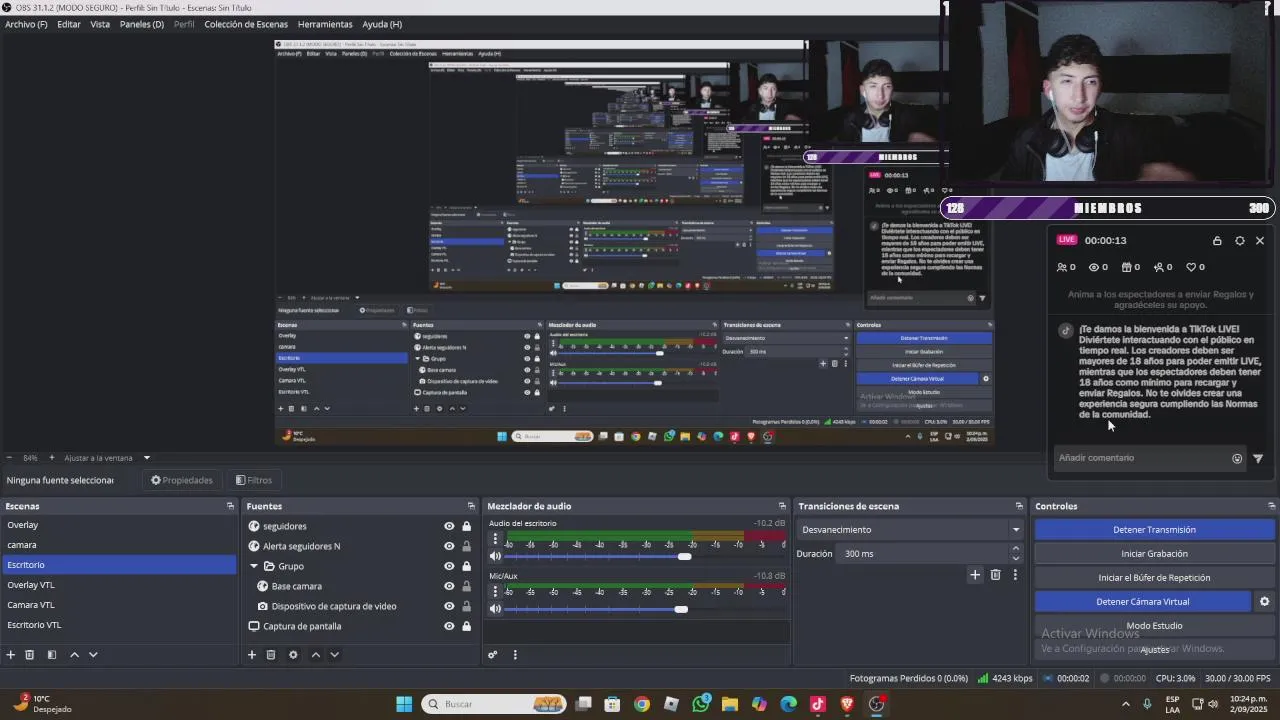Image resolution: width=1280 pixels, height=720 pixels.
Task: Open Mic/Aux options dots
Action: click(495, 592)
